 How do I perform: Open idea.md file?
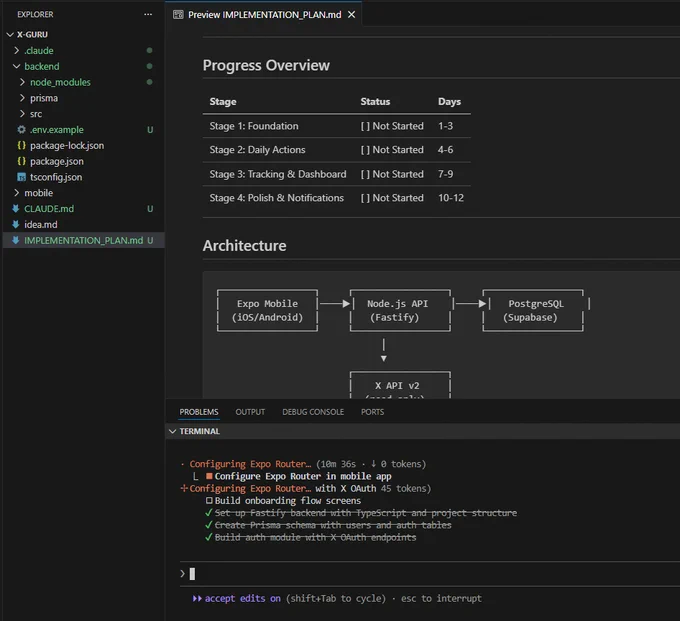click(41, 225)
